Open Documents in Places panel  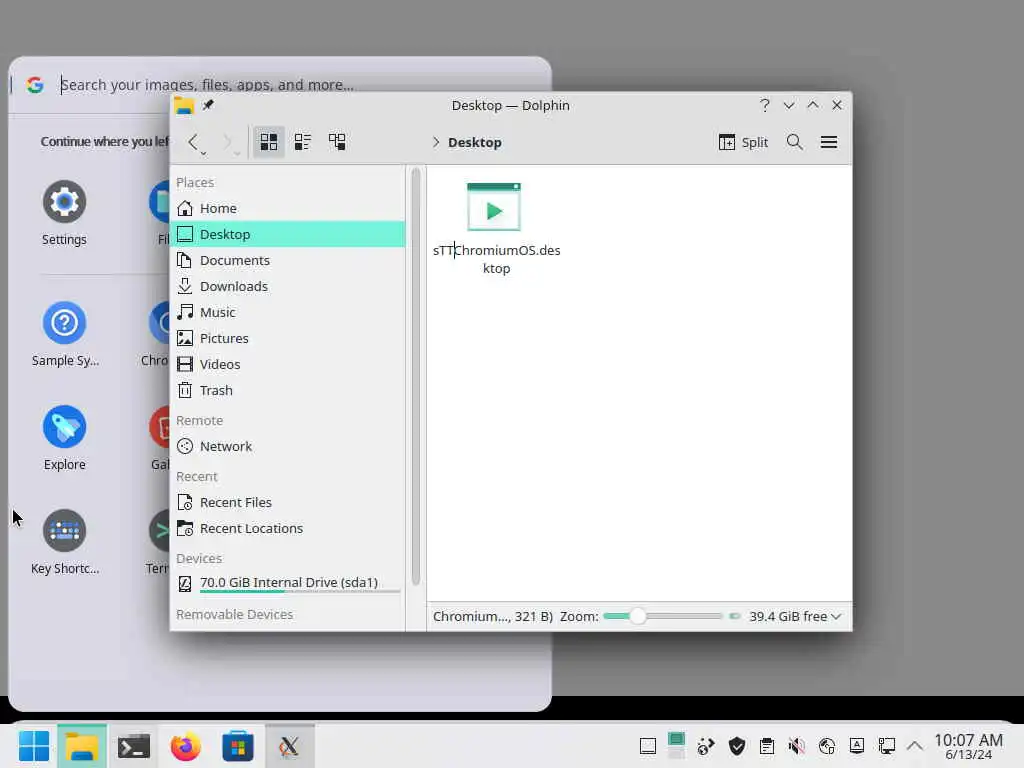[288, 261]
